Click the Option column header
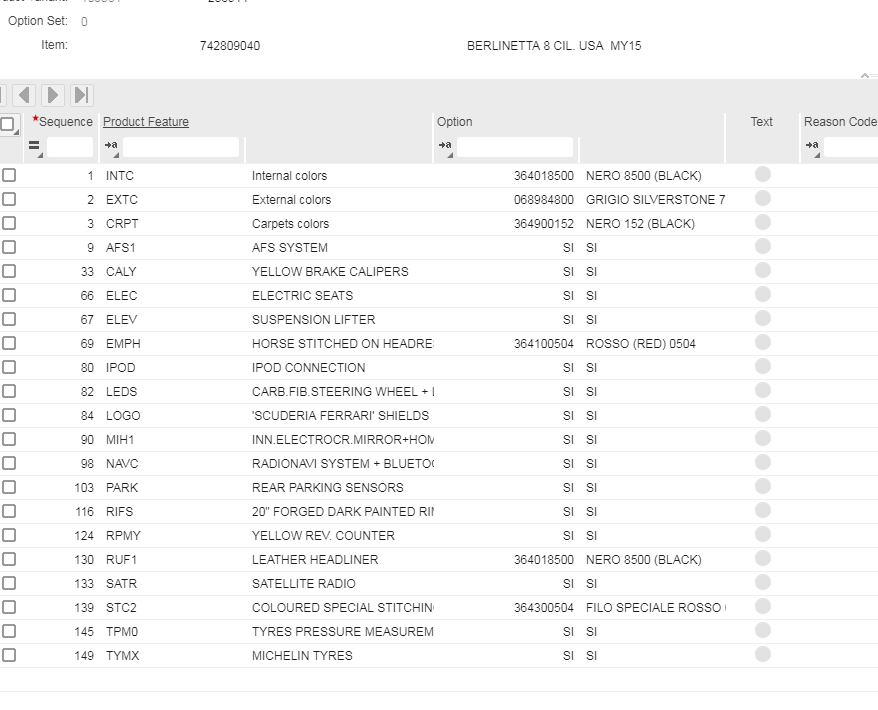The height and width of the screenshot is (710, 878). click(455, 122)
